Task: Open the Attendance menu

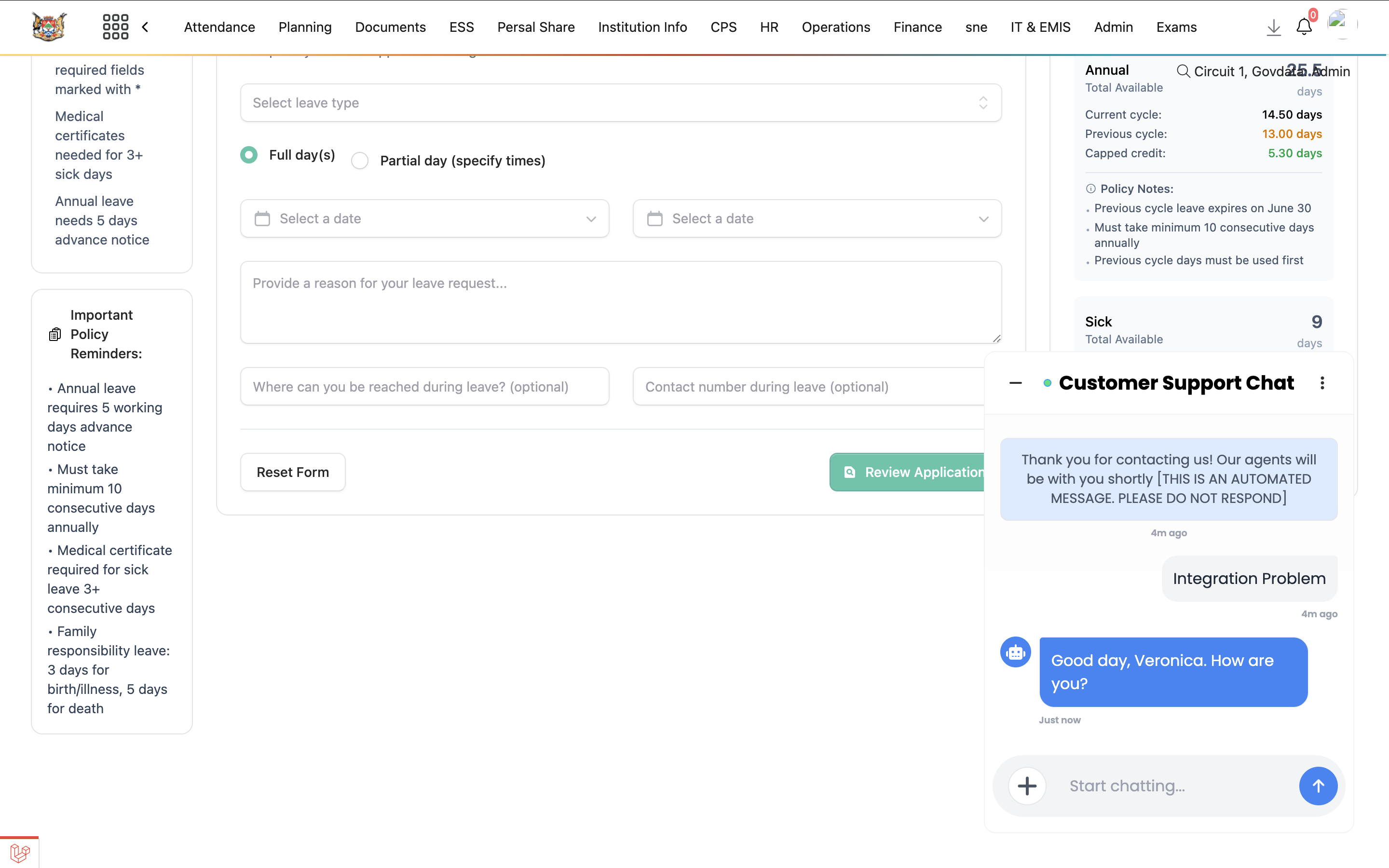Action: pos(219,27)
